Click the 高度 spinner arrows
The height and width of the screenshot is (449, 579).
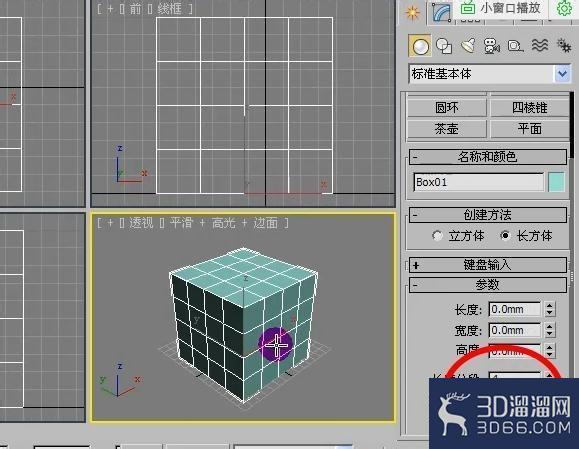pyautogui.click(x=550, y=351)
